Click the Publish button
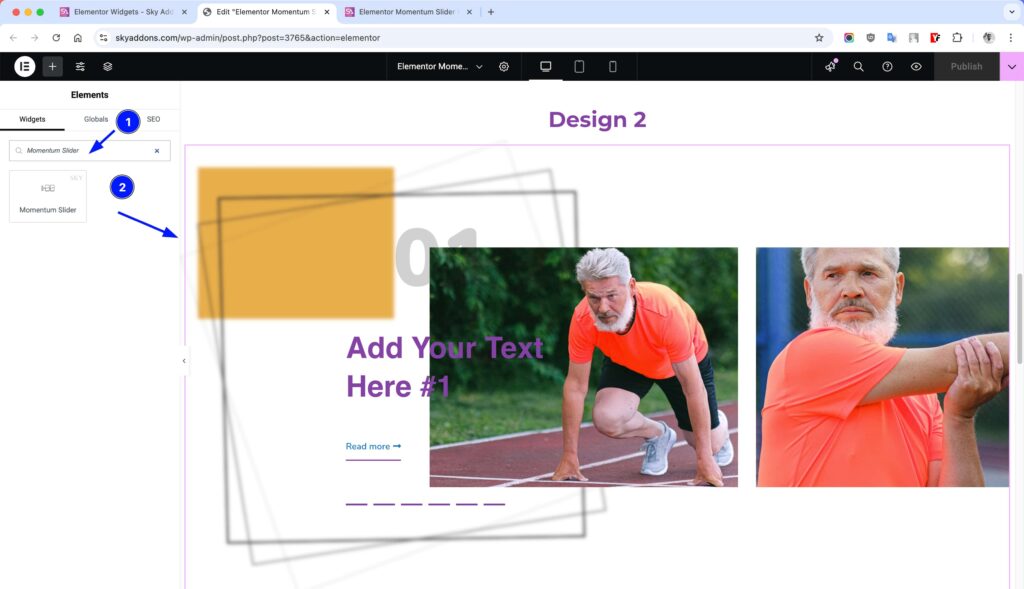 tap(966, 66)
